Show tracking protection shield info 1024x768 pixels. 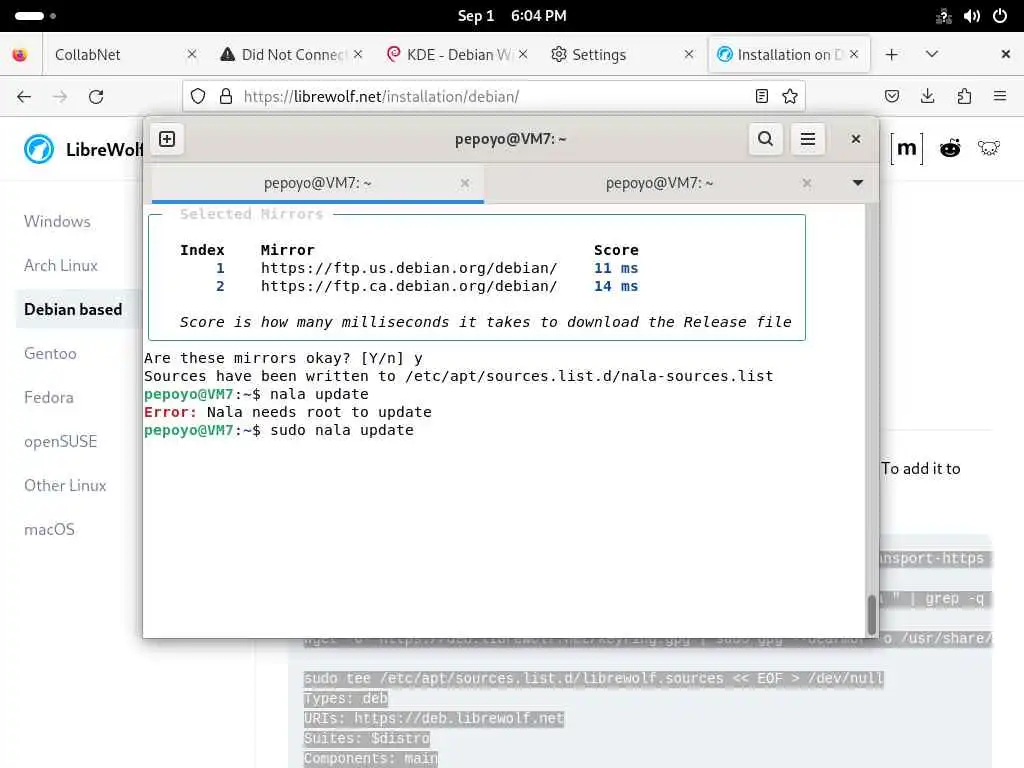(x=198, y=97)
